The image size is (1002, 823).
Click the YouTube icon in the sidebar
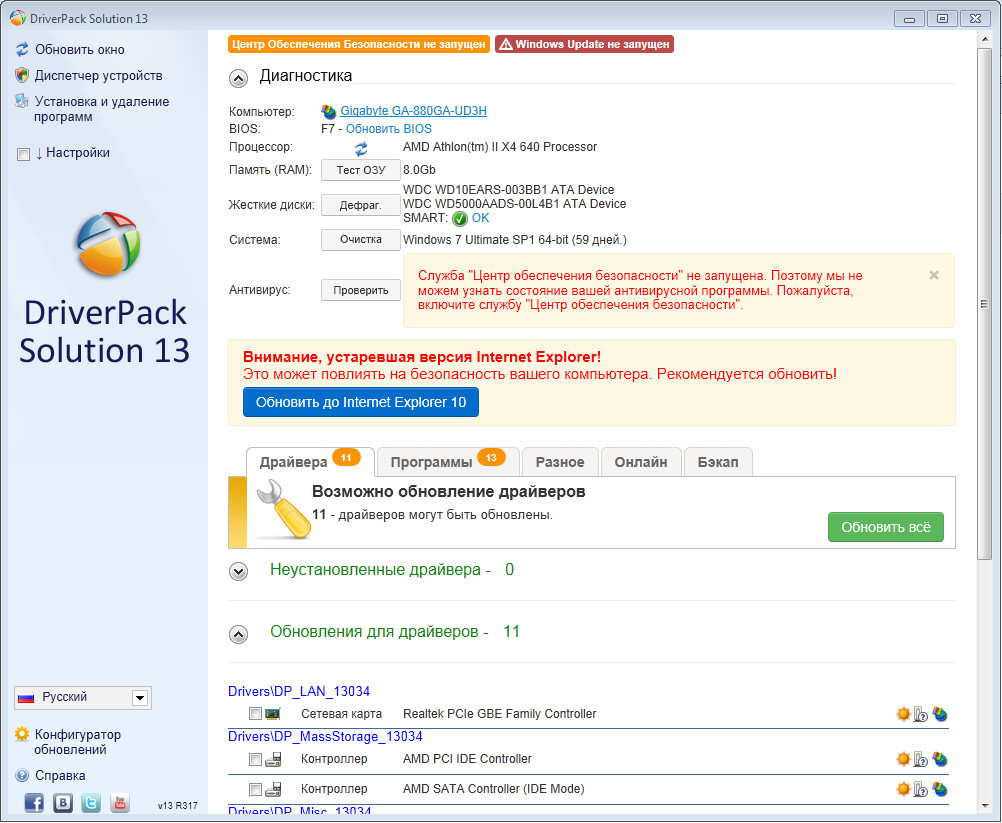pyautogui.click(x=120, y=802)
